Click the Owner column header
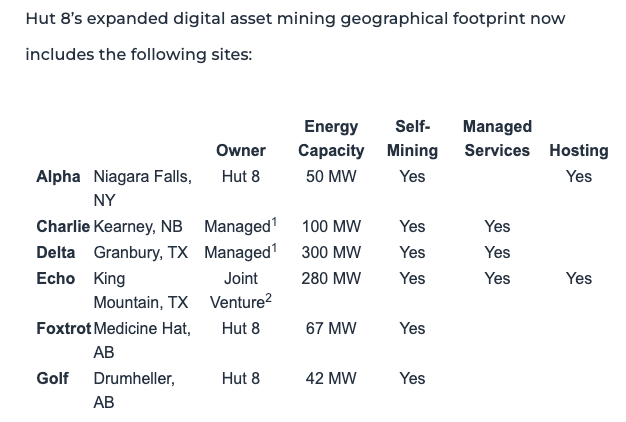This screenshot has height=422, width=626. 241,151
